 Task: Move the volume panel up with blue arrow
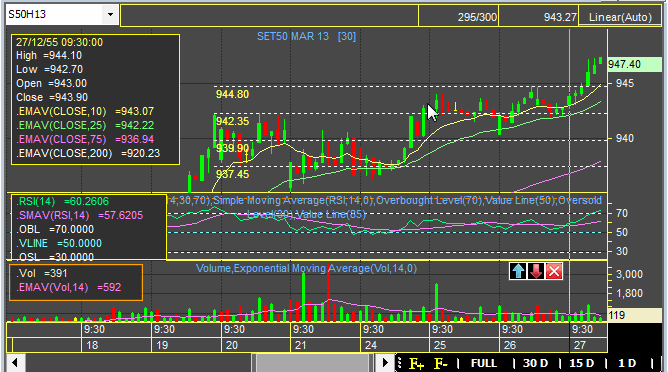pyautogui.click(x=518, y=271)
